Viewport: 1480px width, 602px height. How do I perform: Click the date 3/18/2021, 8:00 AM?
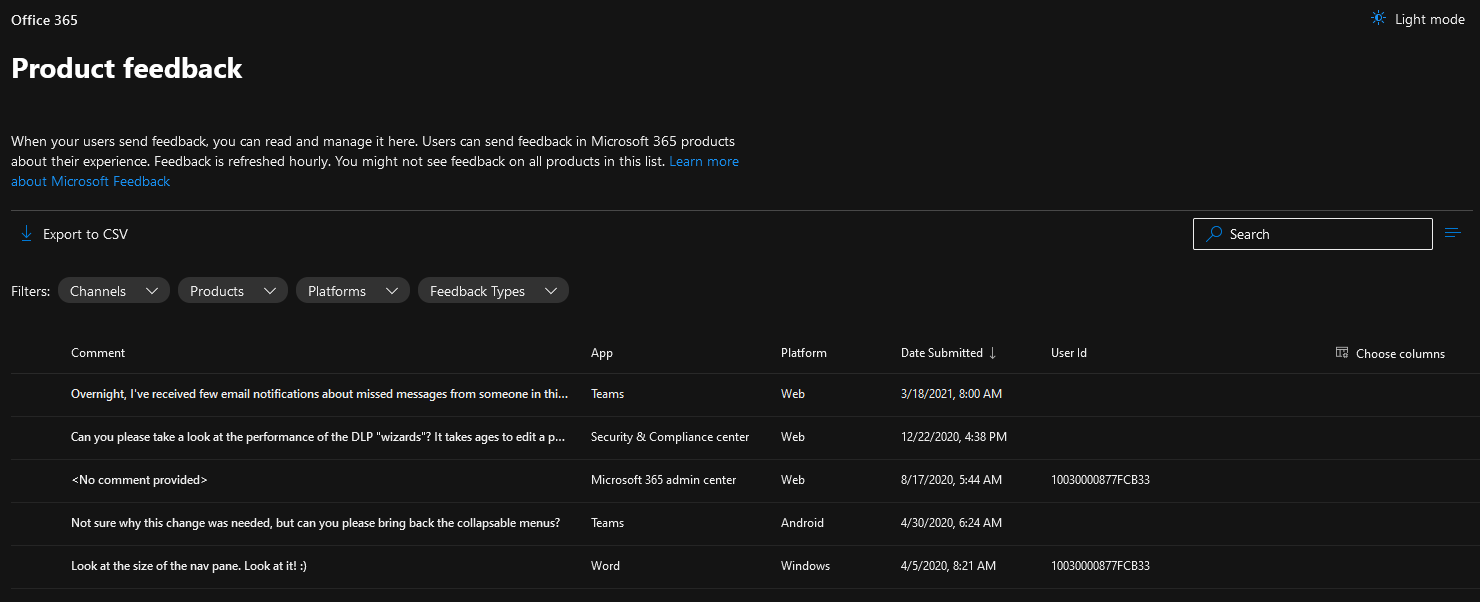pyautogui.click(x=951, y=394)
